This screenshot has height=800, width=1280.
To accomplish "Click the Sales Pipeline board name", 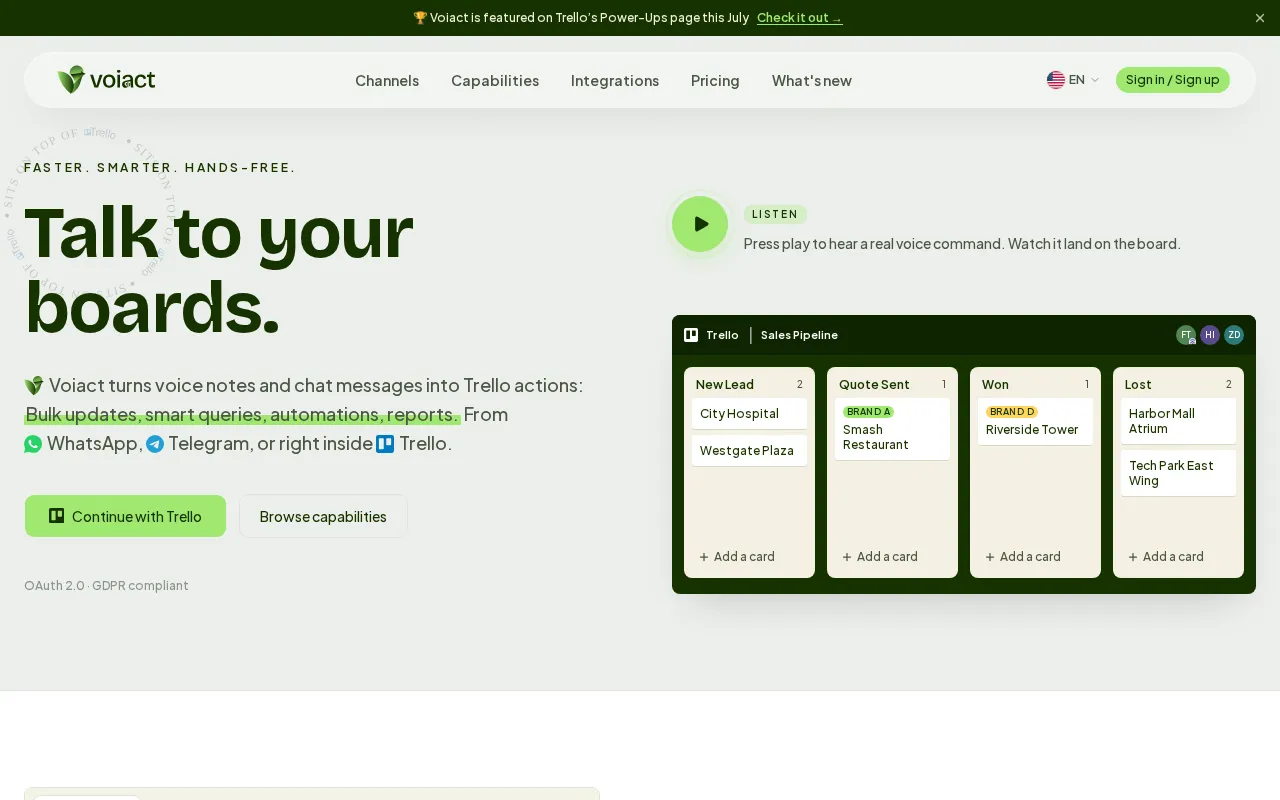I will 799,335.
